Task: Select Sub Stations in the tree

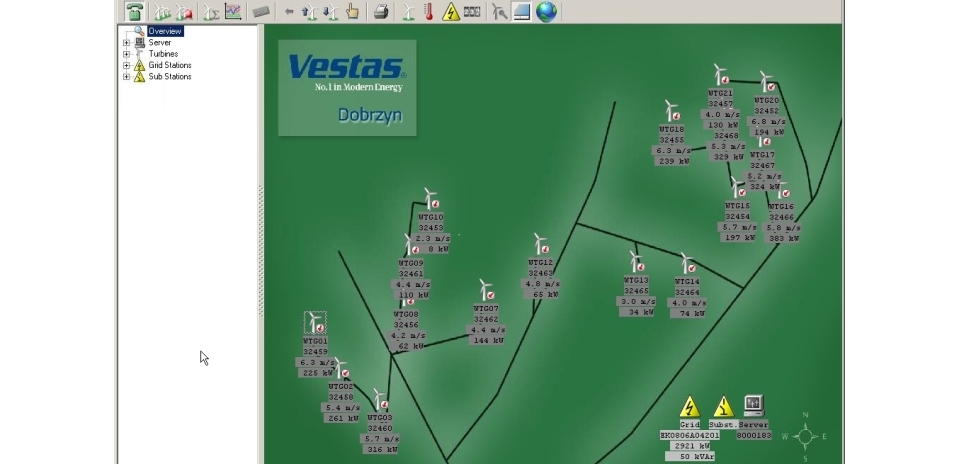Action: pyautogui.click(x=169, y=76)
